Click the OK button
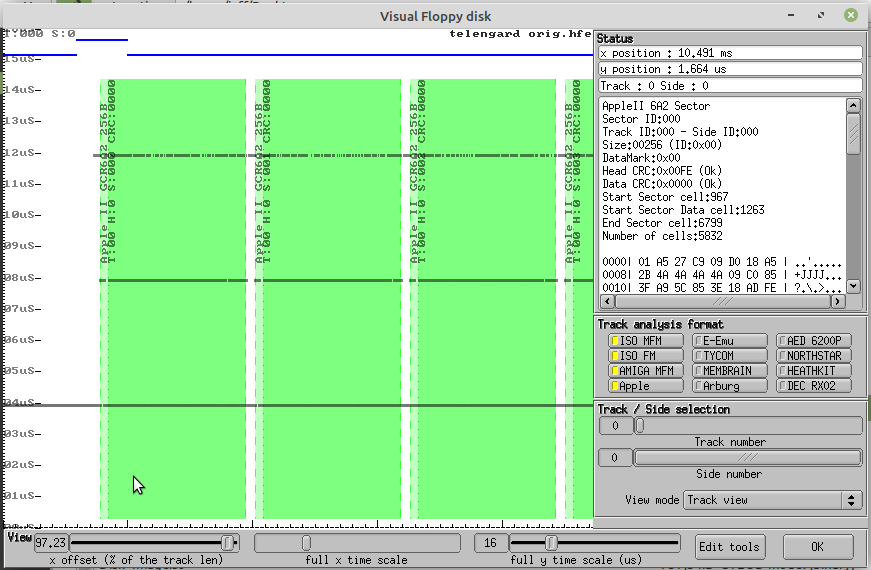Viewport: 871px width, 570px height. pyautogui.click(x=817, y=547)
